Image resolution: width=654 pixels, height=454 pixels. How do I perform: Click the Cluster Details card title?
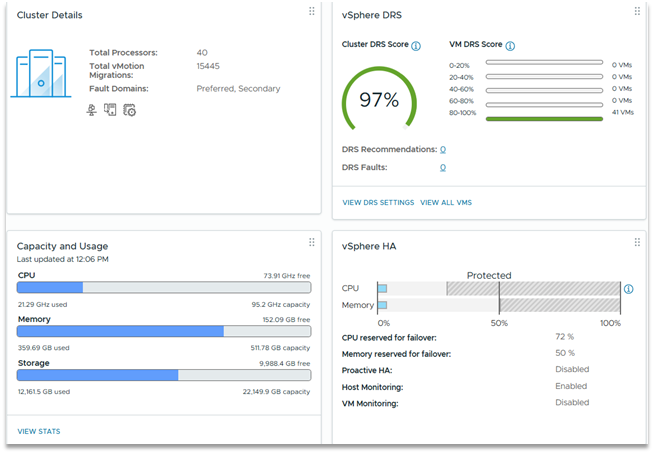coord(49,15)
